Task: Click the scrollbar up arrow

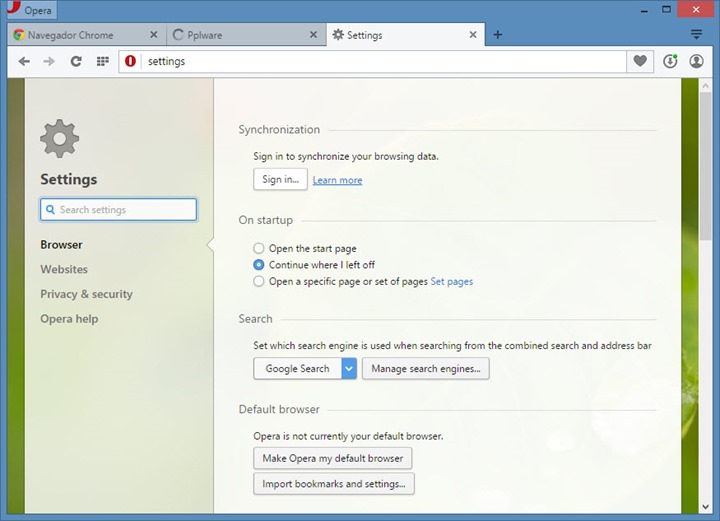Action: point(706,85)
